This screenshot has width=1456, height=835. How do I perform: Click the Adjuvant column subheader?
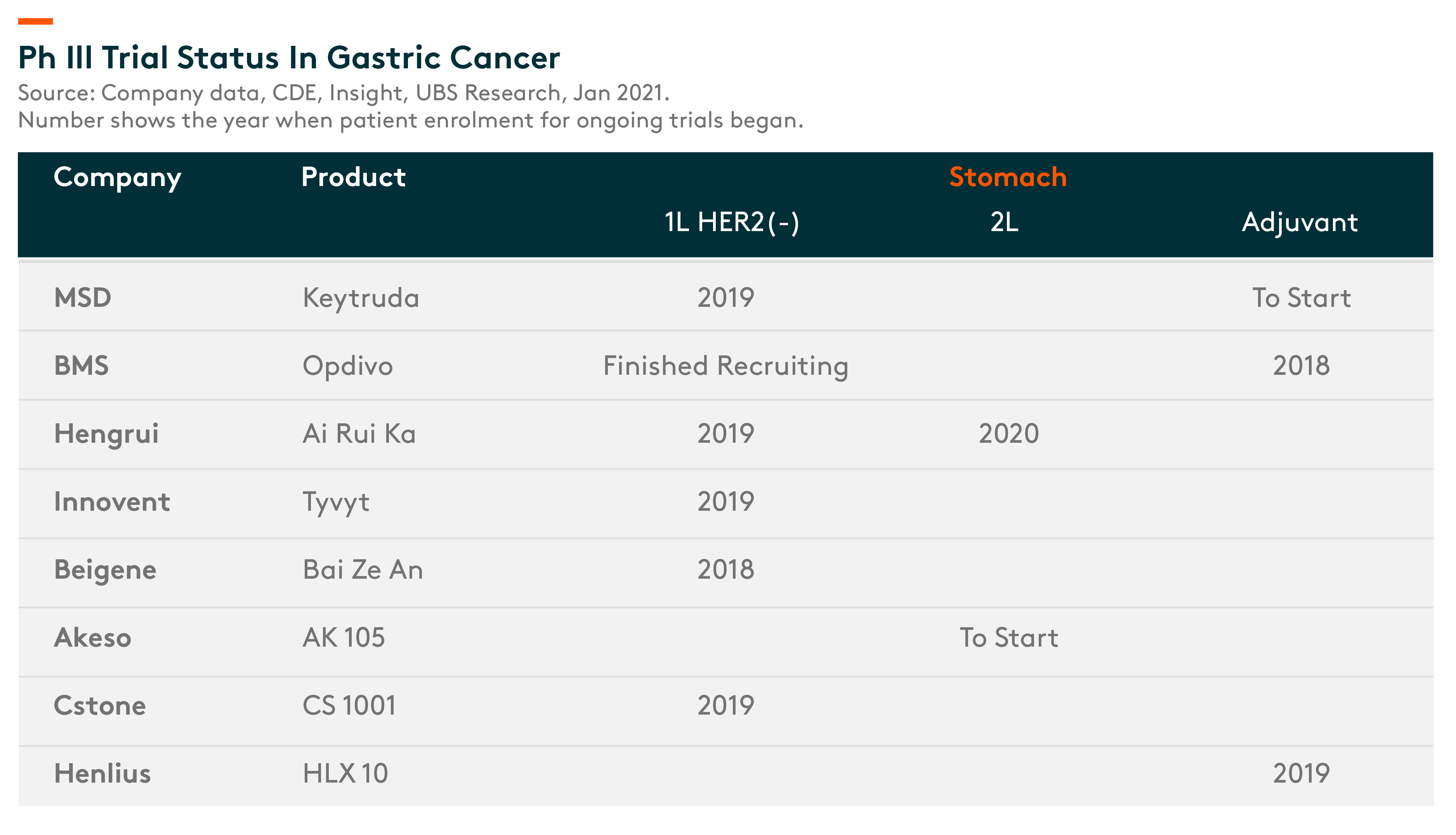tap(1300, 223)
